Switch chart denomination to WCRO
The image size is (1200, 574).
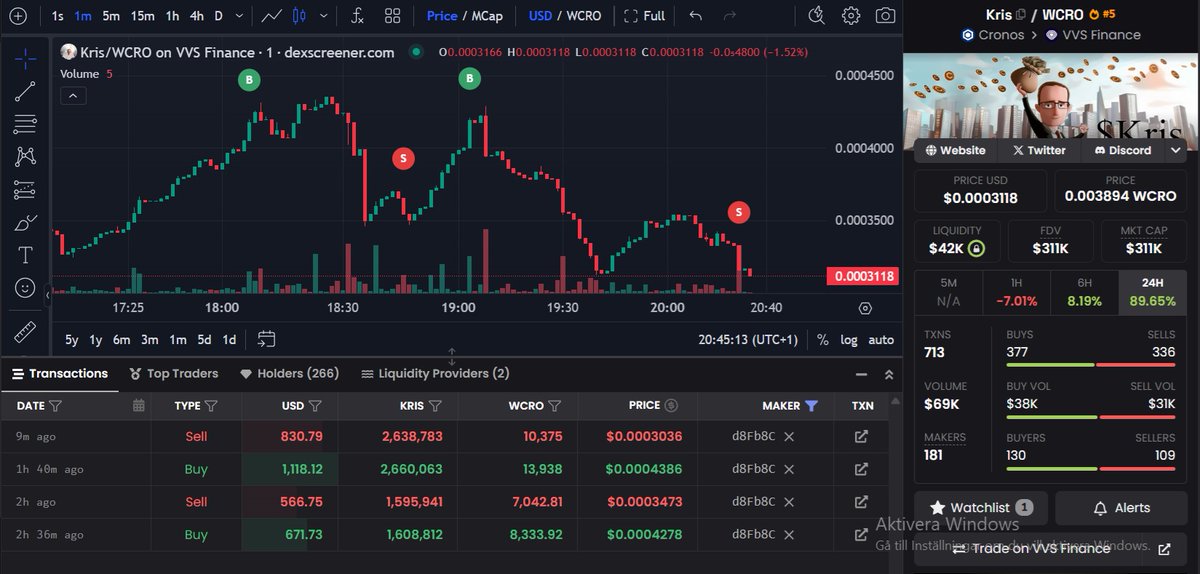click(584, 16)
